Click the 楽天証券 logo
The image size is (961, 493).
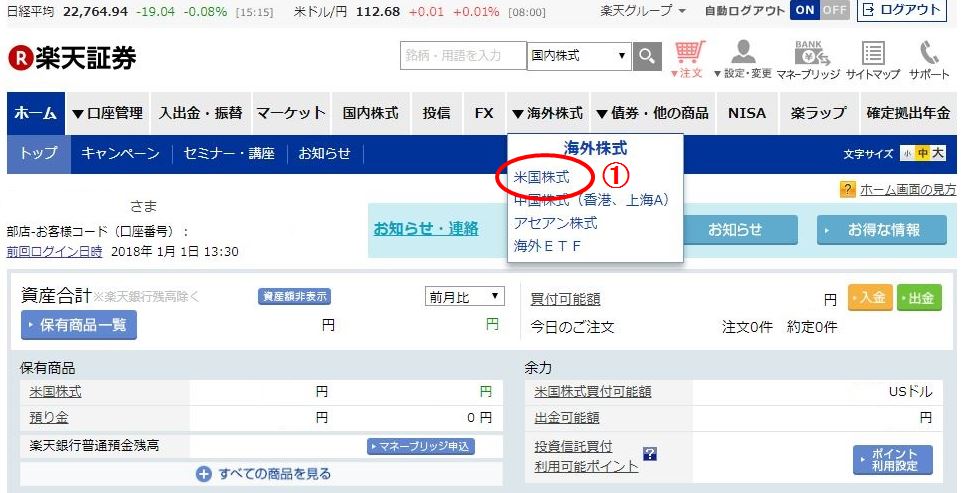tap(72, 58)
